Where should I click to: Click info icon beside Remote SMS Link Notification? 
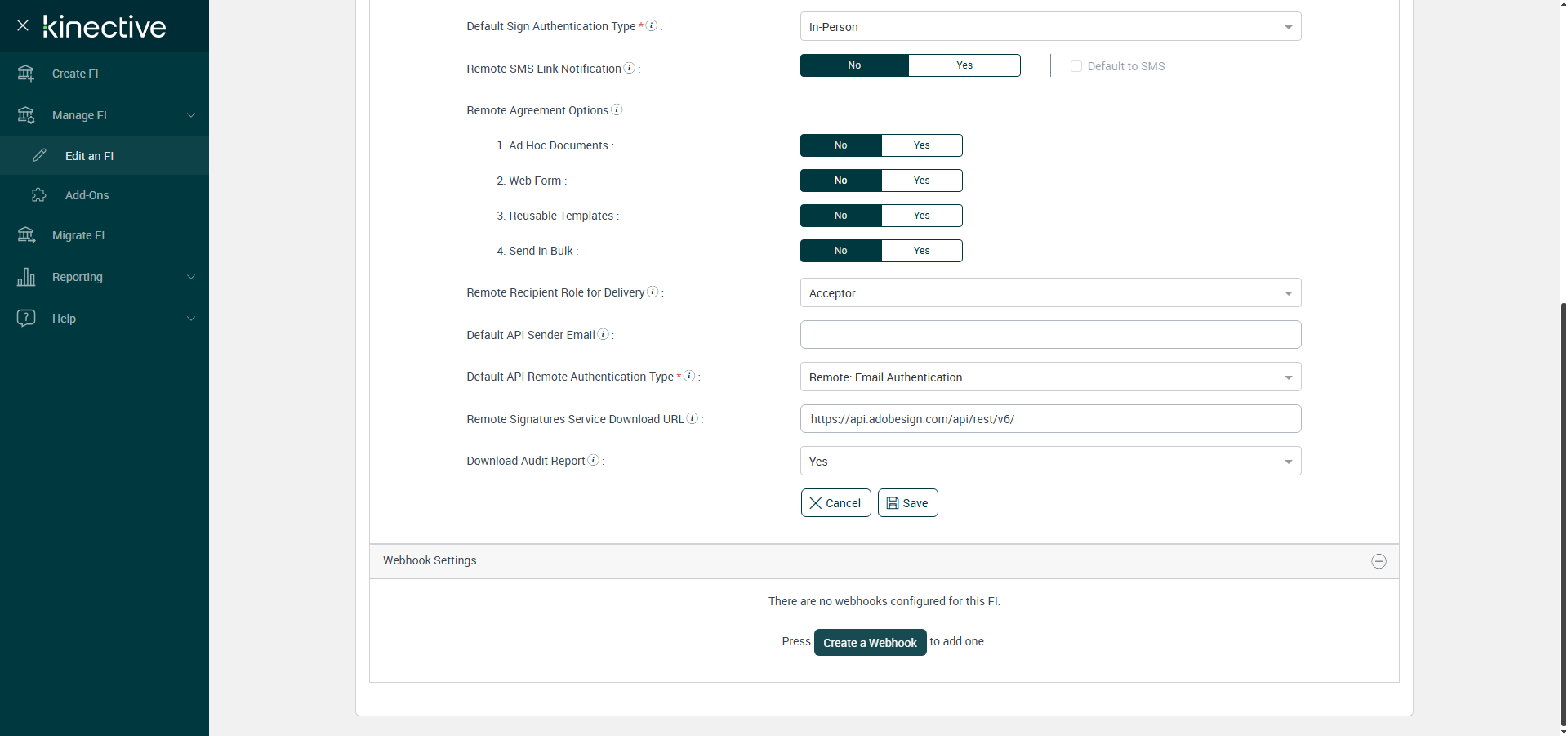pyautogui.click(x=630, y=68)
